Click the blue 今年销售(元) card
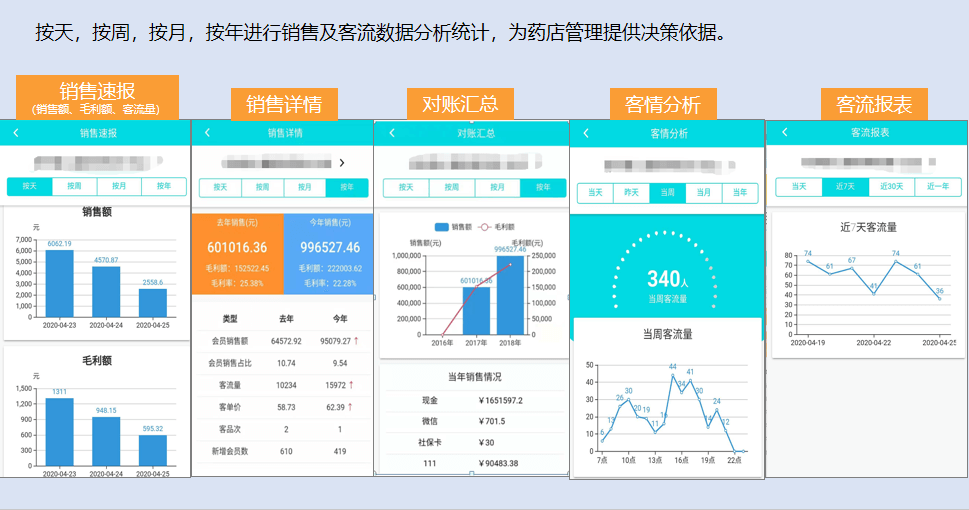The width and height of the screenshot is (969, 510). pyautogui.click(x=329, y=254)
